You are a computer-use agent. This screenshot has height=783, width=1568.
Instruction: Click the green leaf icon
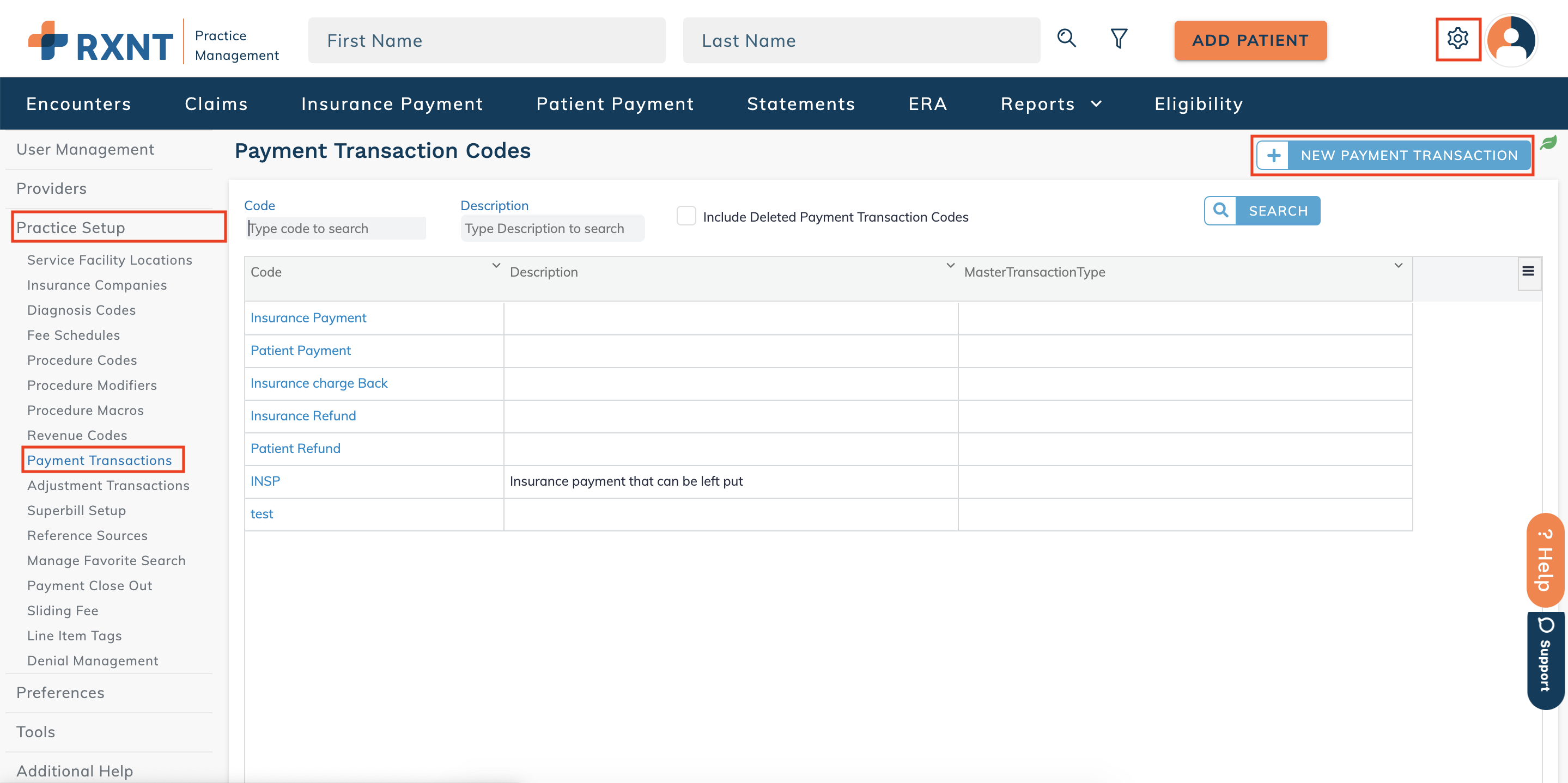pos(1548,143)
